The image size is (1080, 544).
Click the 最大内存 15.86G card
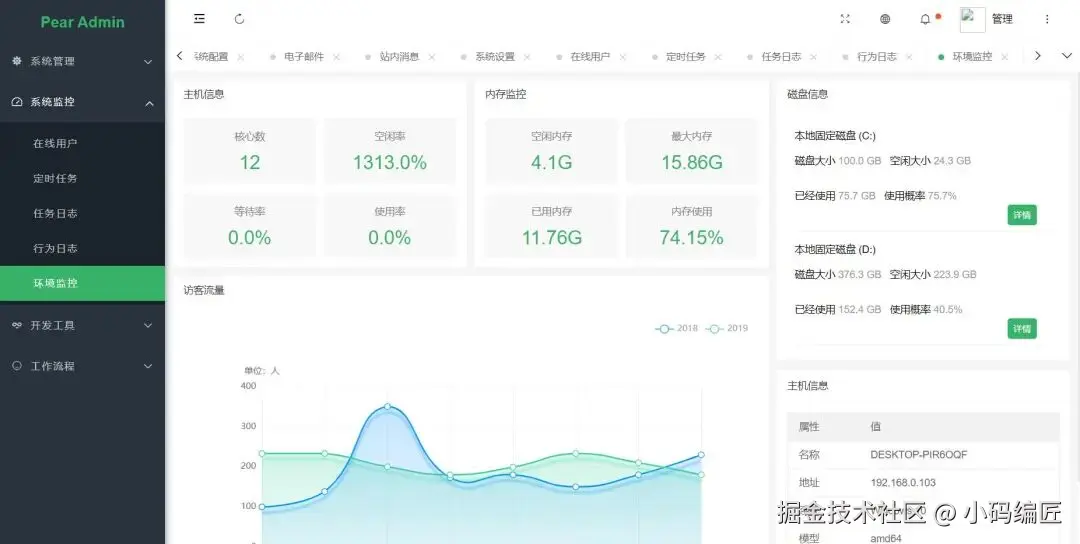click(692, 151)
